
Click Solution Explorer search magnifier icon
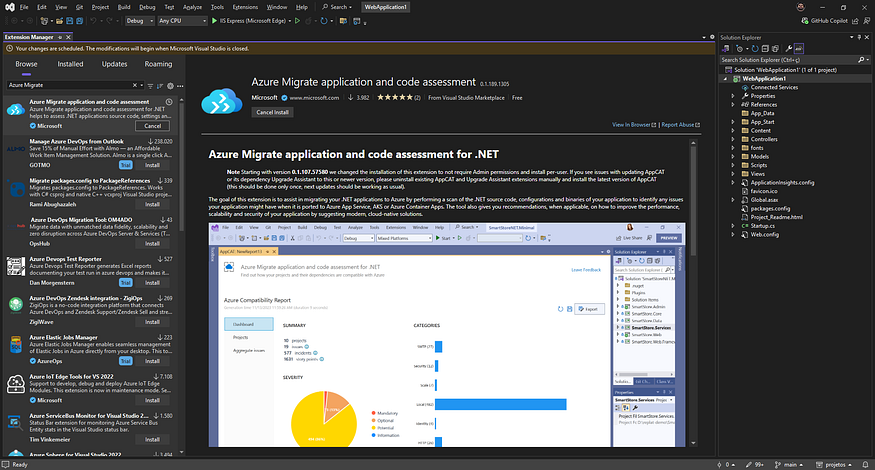click(x=862, y=60)
